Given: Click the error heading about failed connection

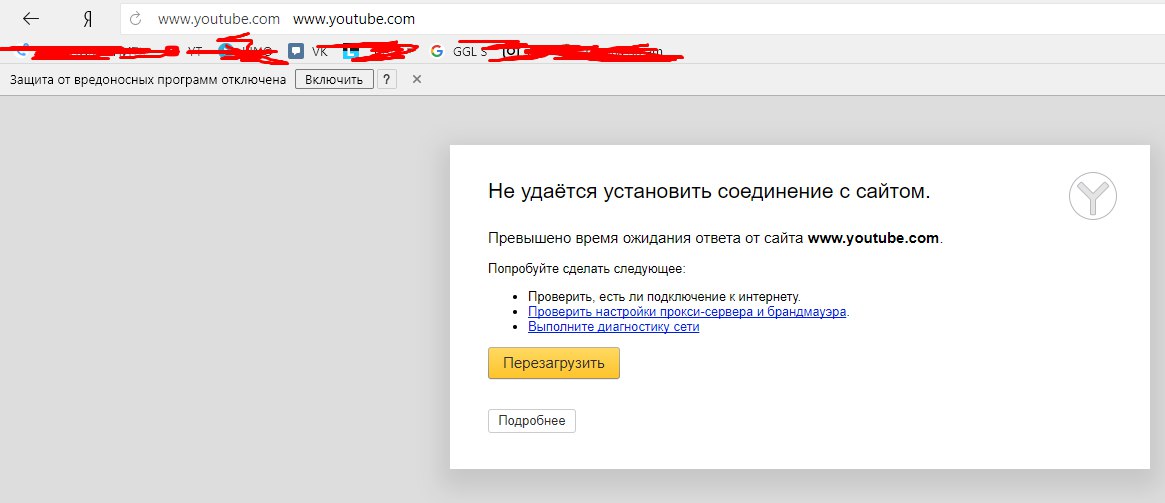Looking at the screenshot, I should (708, 191).
